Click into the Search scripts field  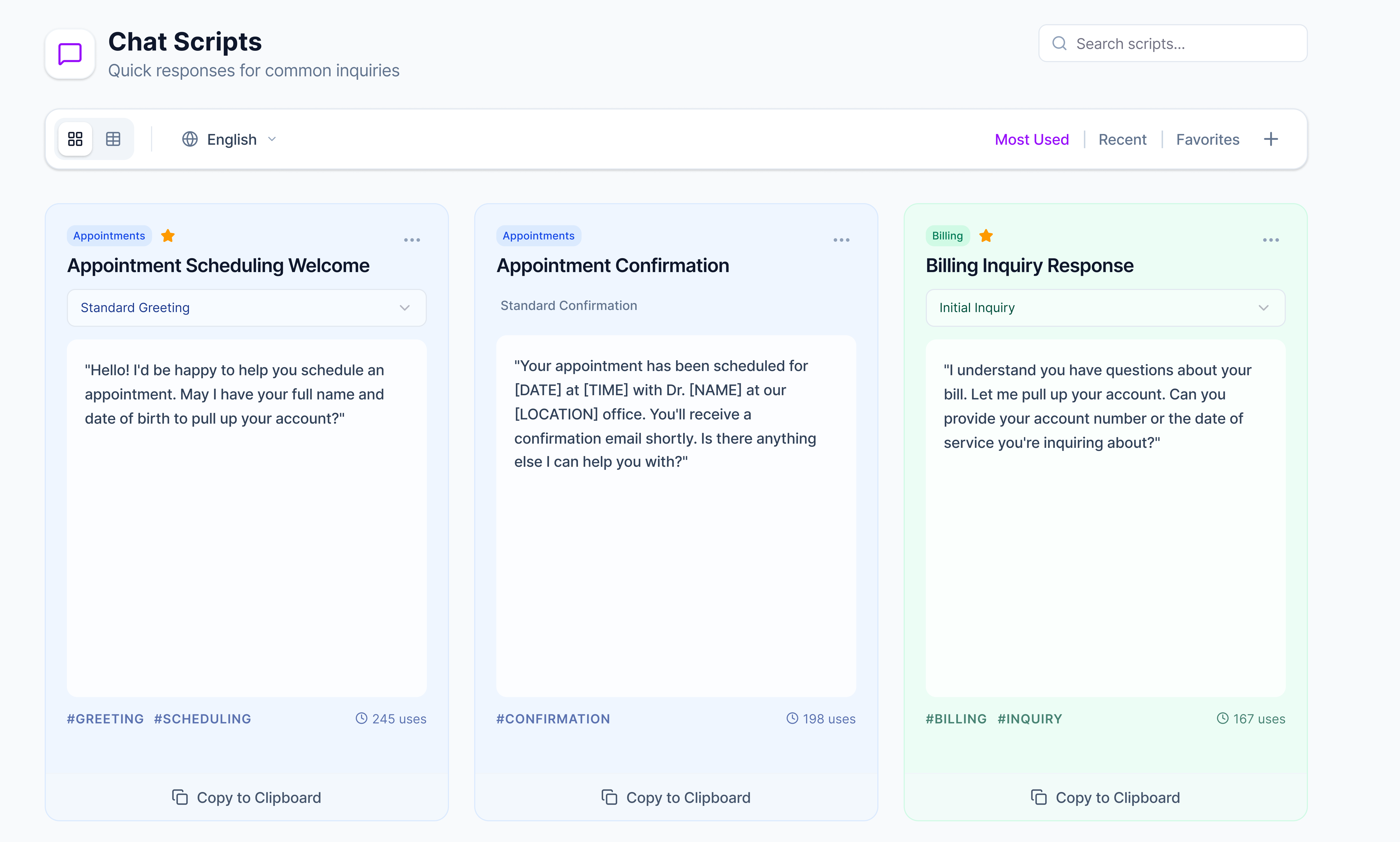tap(1172, 44)
